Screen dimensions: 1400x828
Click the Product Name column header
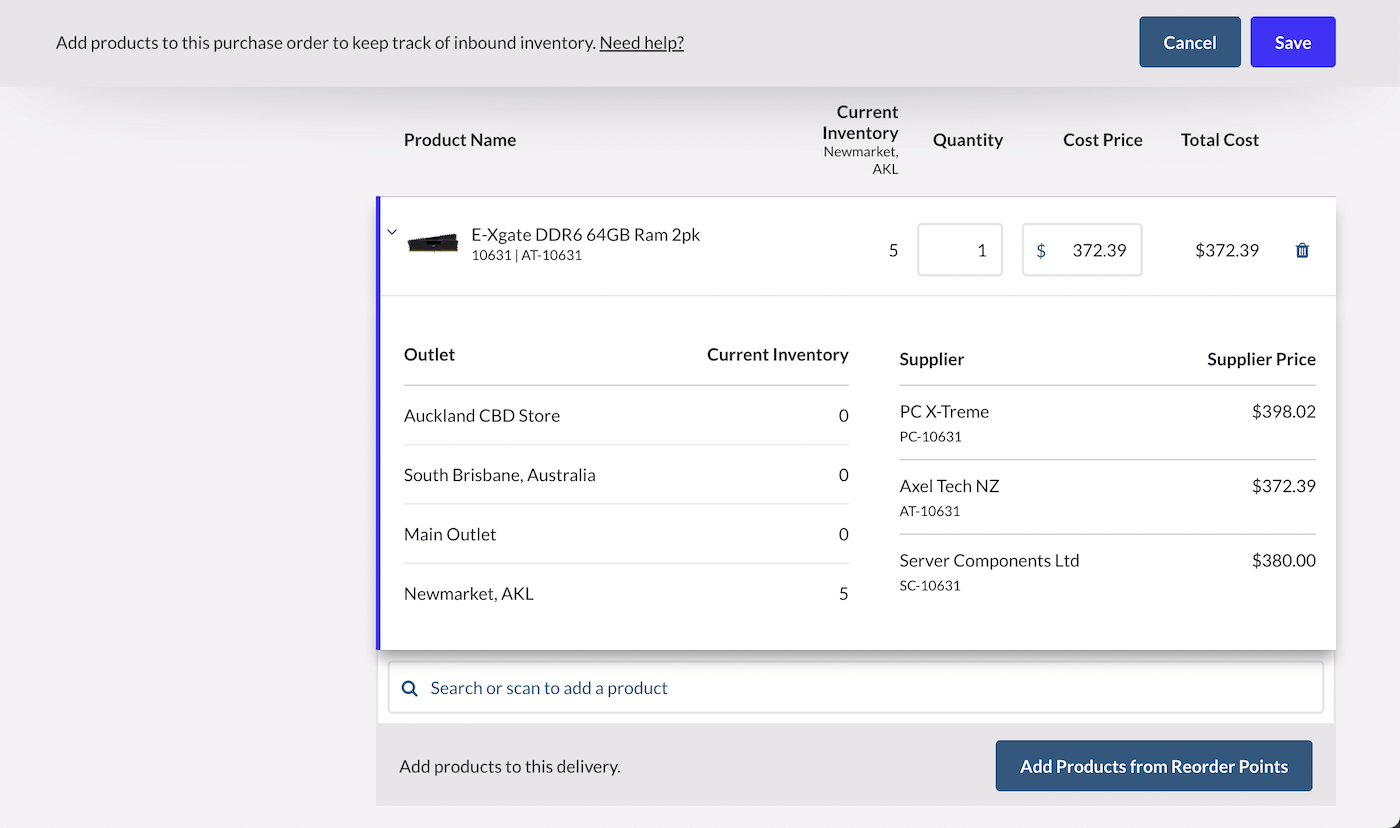(x=460, y=140)
